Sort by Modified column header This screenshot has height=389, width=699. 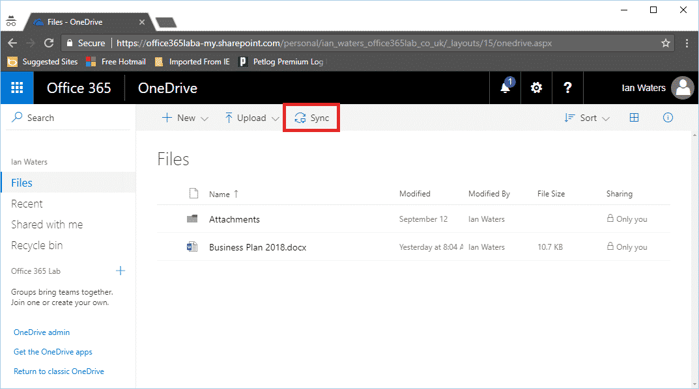pyautogui.click(x=415, y=194)
